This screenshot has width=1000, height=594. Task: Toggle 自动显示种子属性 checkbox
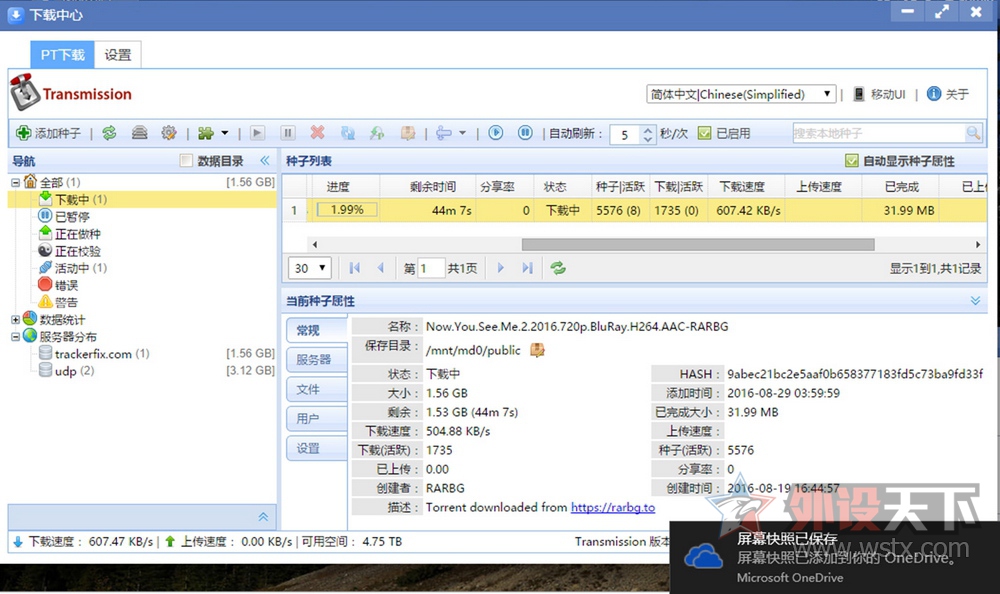851,161
